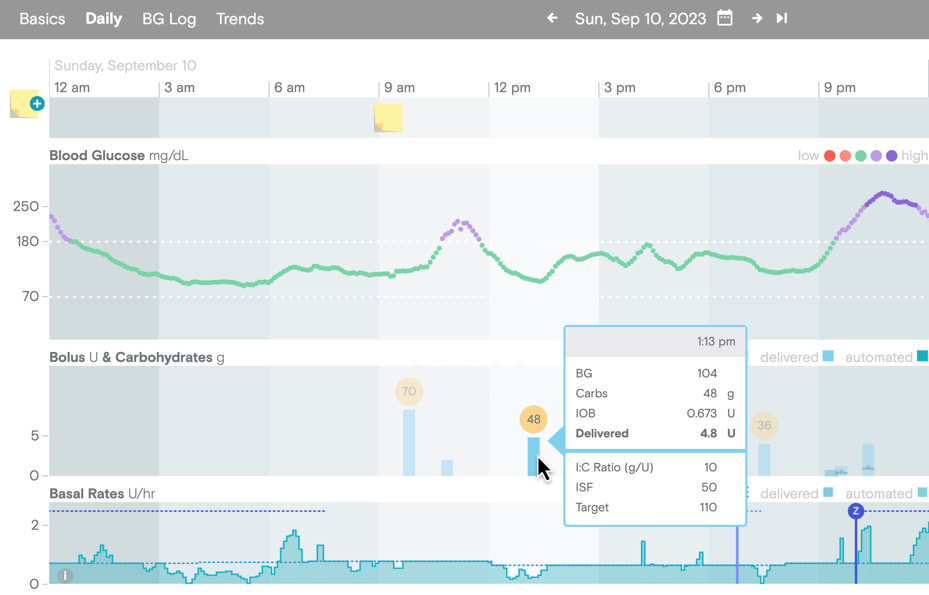929x595 pixels.
Task: Open the calendar date picker
Action: (x=723, y=18)
